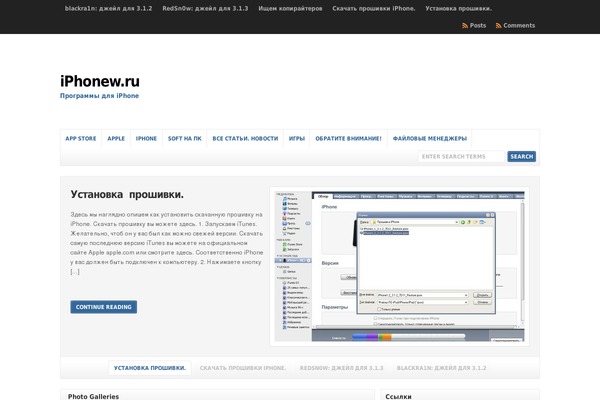Select the УСТАНОВКА ПРОШИВКИ slider tab

[x=150, y=368]
